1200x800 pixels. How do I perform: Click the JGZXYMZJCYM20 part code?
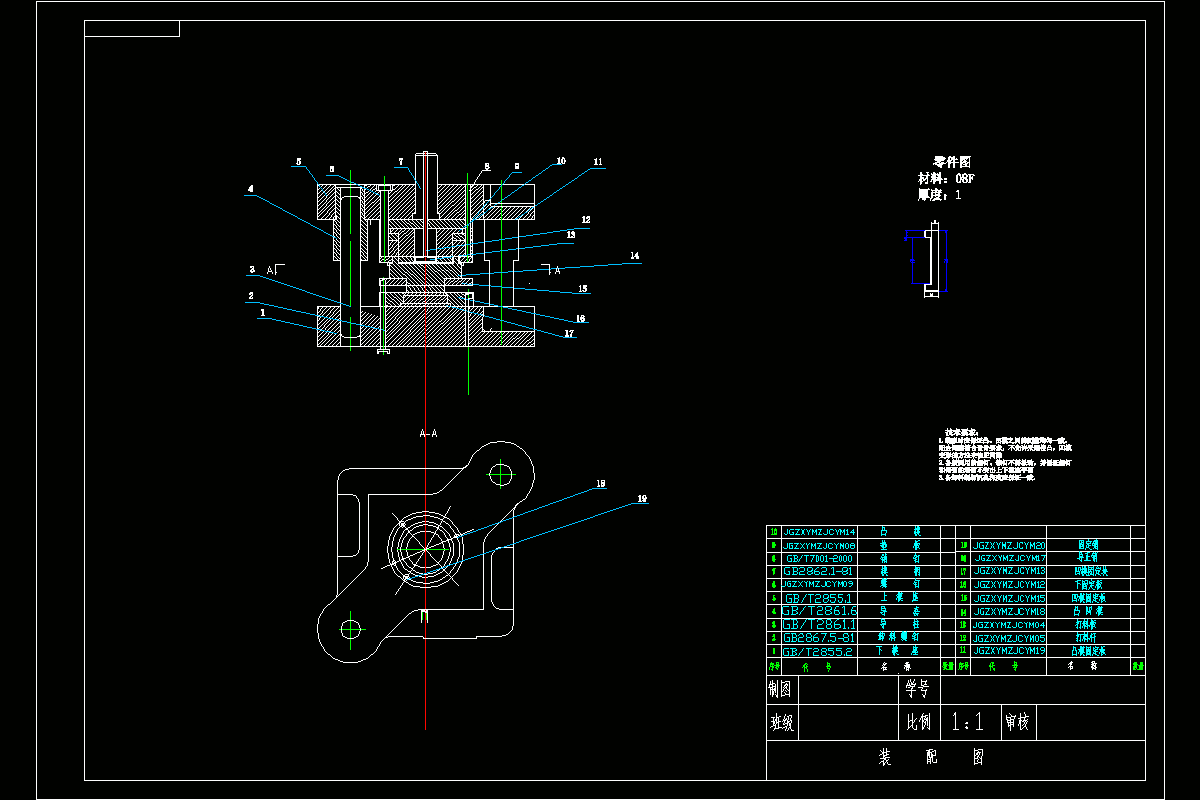[1009, 545]
